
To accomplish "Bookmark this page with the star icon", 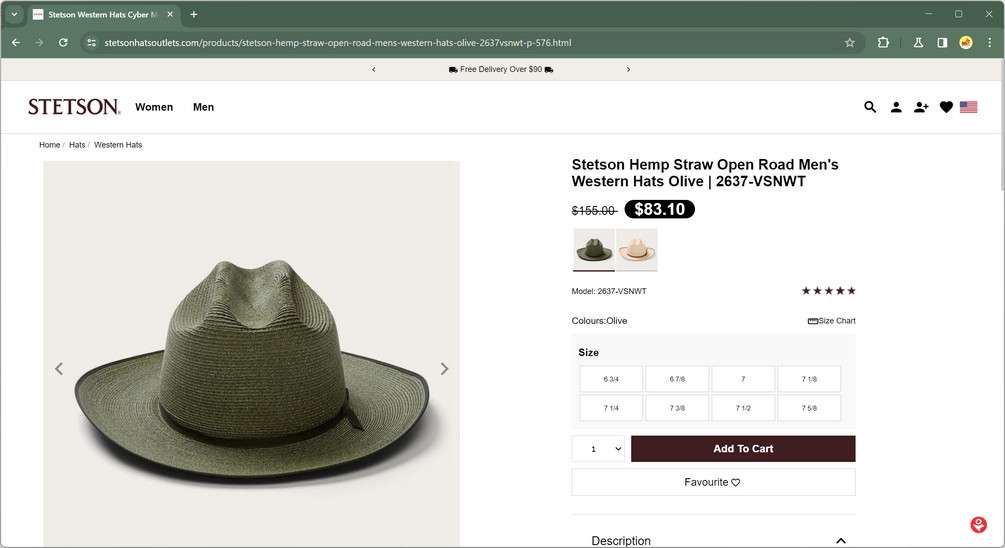I will click(x=850, y=42).
